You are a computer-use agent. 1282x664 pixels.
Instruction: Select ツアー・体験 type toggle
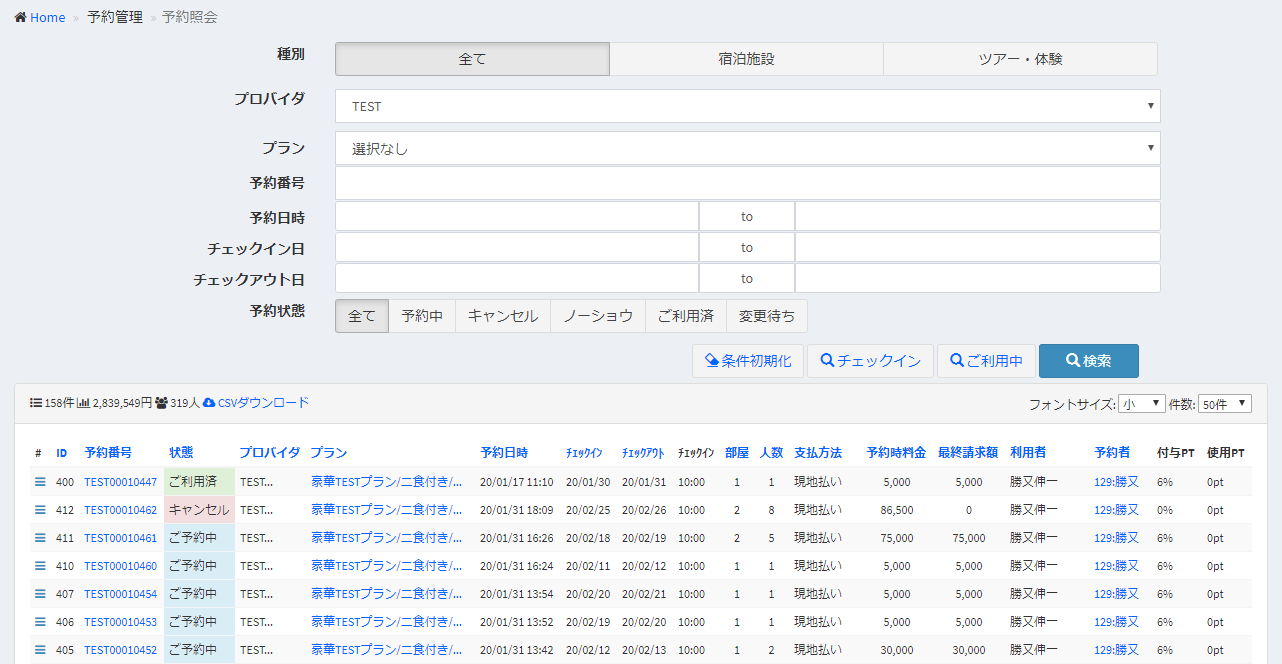(1020, 59)
